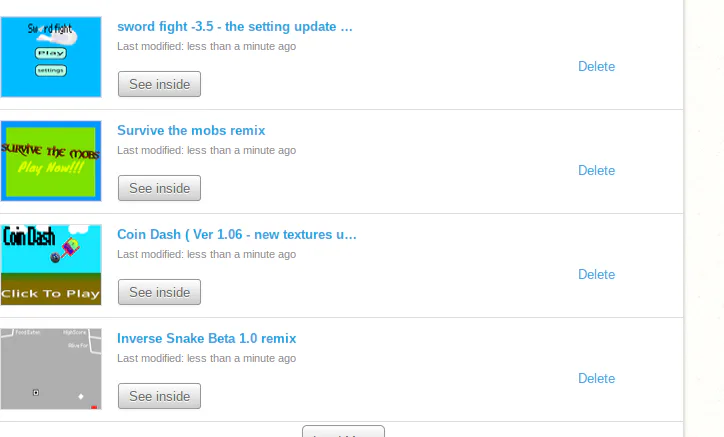The width and height of the screenshot is (724, 437).
Task: Select Inverse Snake's last modified timestamp
Action: pyautogui.click(x=206, y=358)
